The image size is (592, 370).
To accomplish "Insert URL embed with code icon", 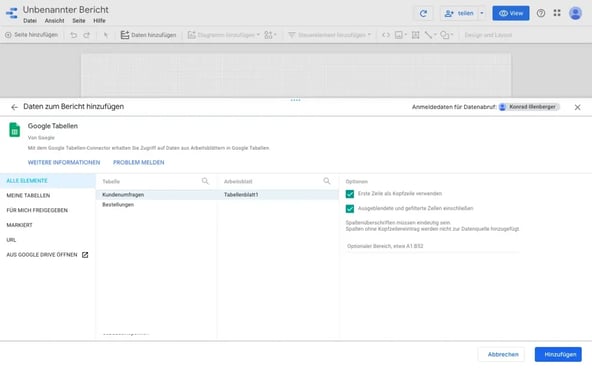I will tap(386, 35).
